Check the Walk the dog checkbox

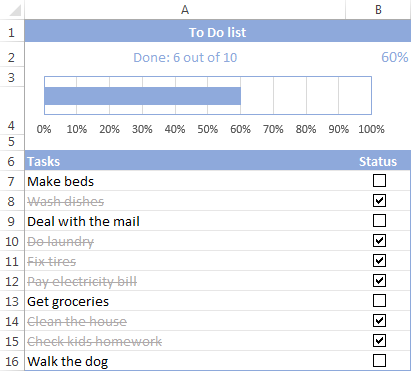(379, 361)
